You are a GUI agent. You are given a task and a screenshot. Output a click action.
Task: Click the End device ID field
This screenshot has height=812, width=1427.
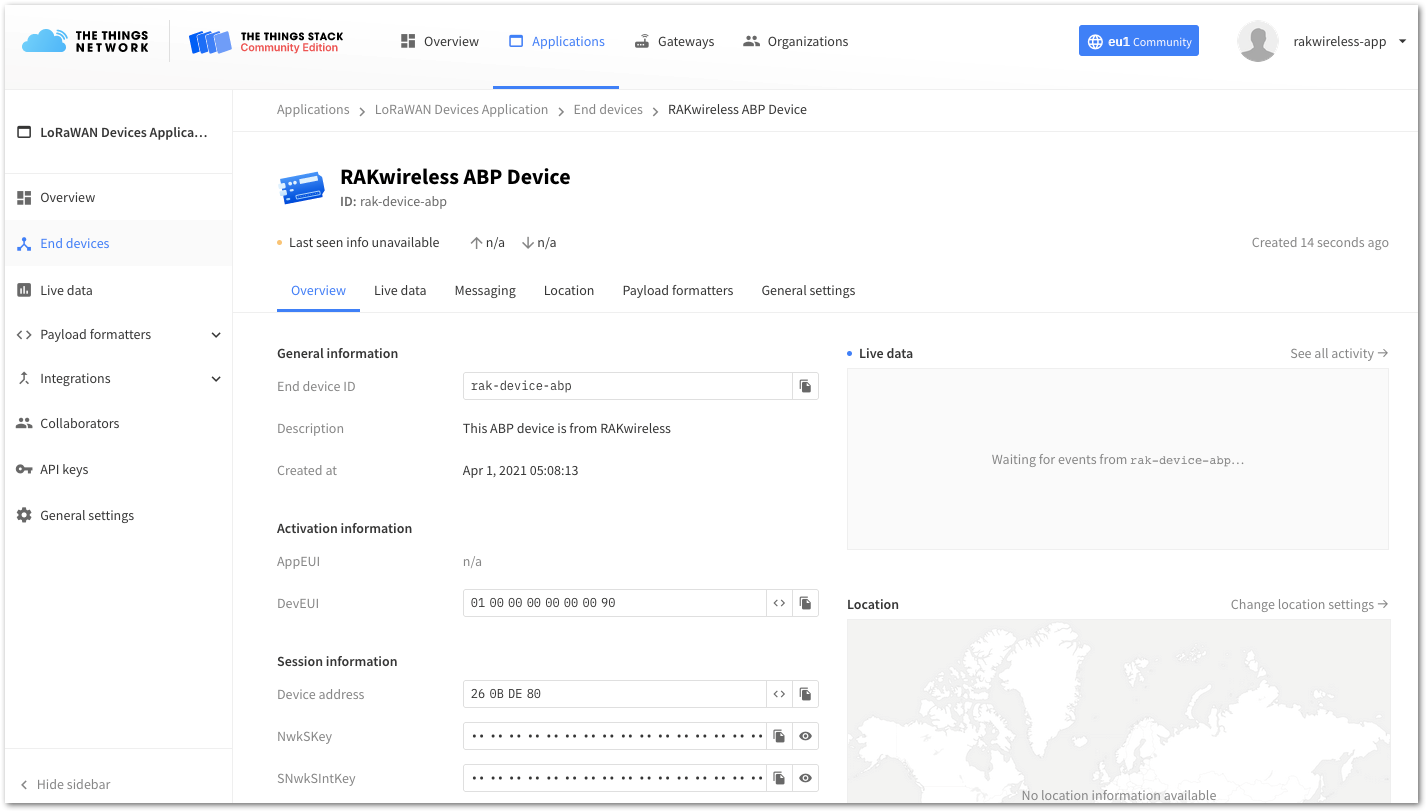click(628, 386)
